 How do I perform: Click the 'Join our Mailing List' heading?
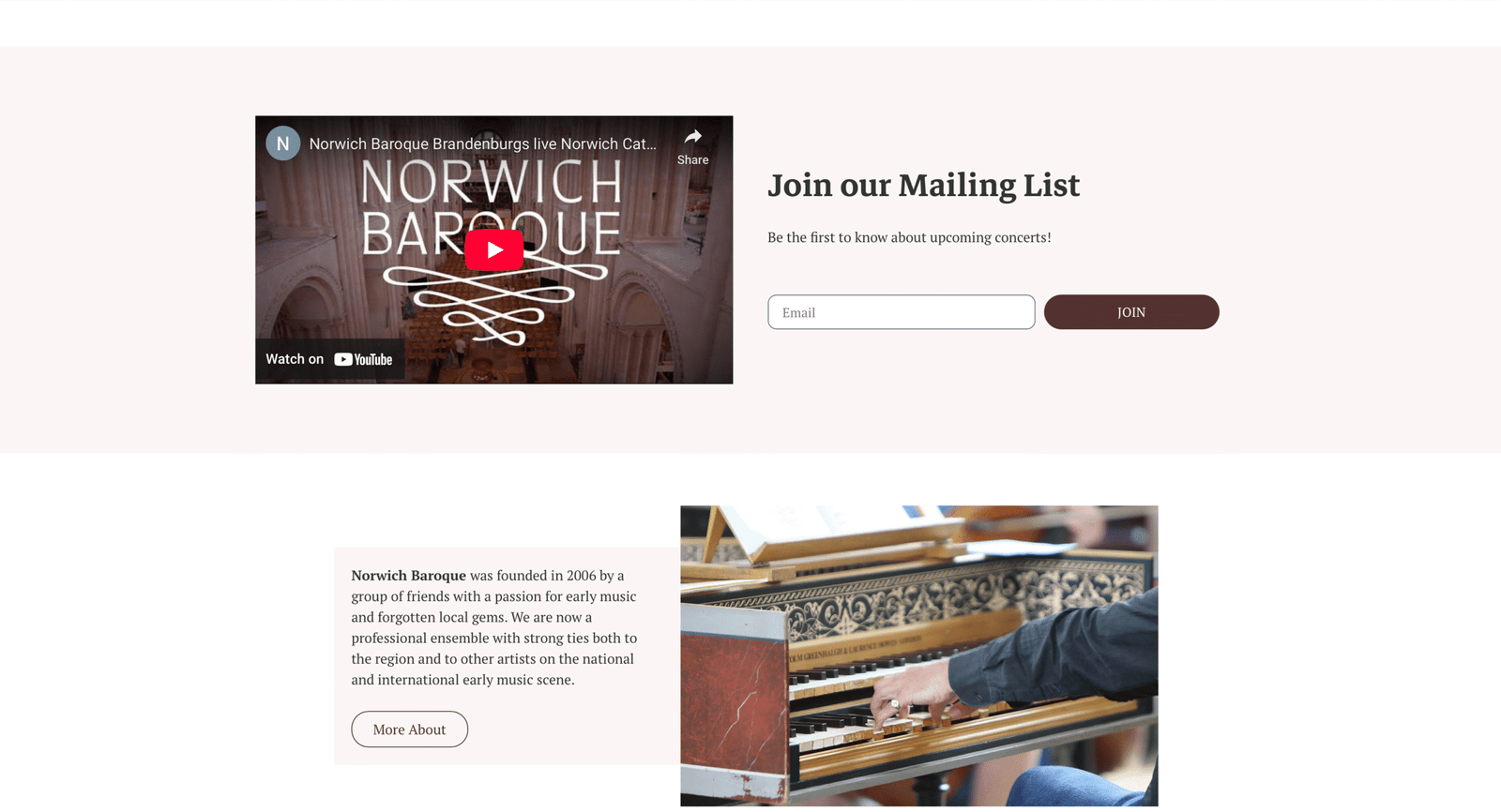923,186
